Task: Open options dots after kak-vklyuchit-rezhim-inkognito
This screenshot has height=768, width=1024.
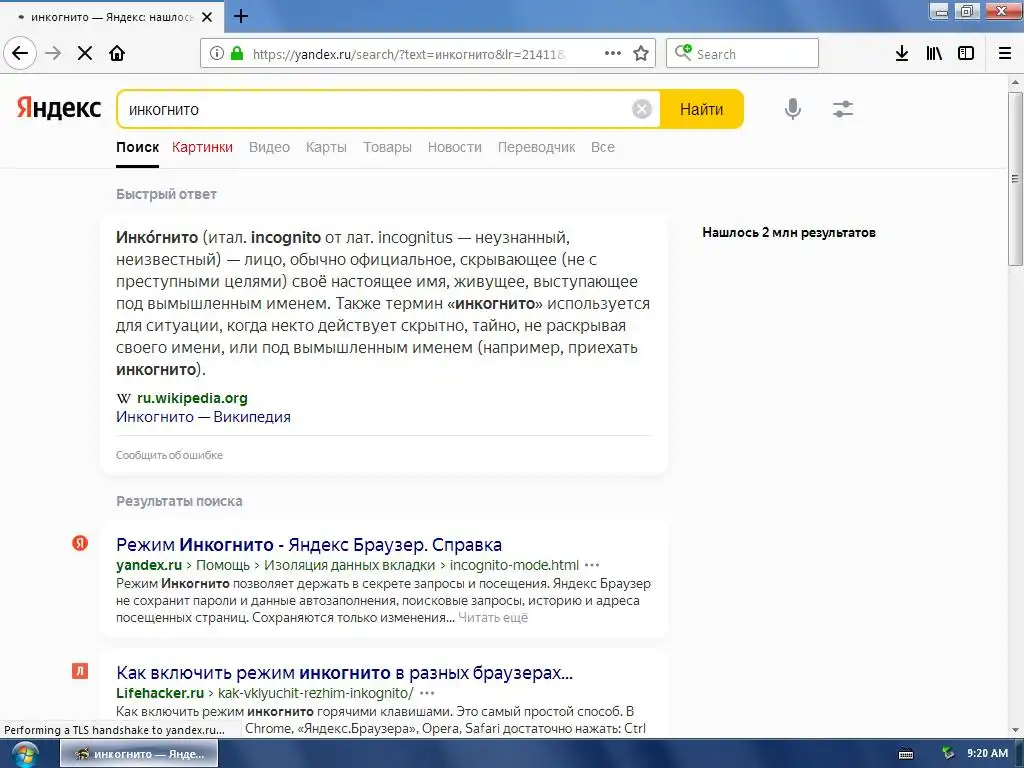Action: click(427, 693)
